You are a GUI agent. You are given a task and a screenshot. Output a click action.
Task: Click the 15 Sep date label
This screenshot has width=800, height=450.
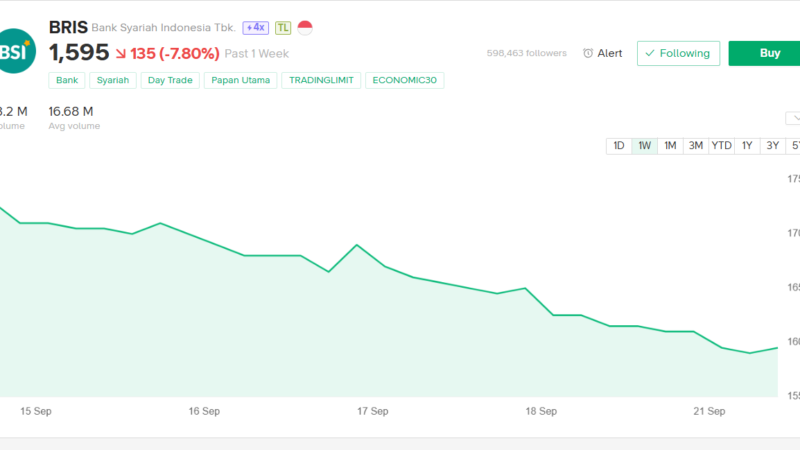36,411
